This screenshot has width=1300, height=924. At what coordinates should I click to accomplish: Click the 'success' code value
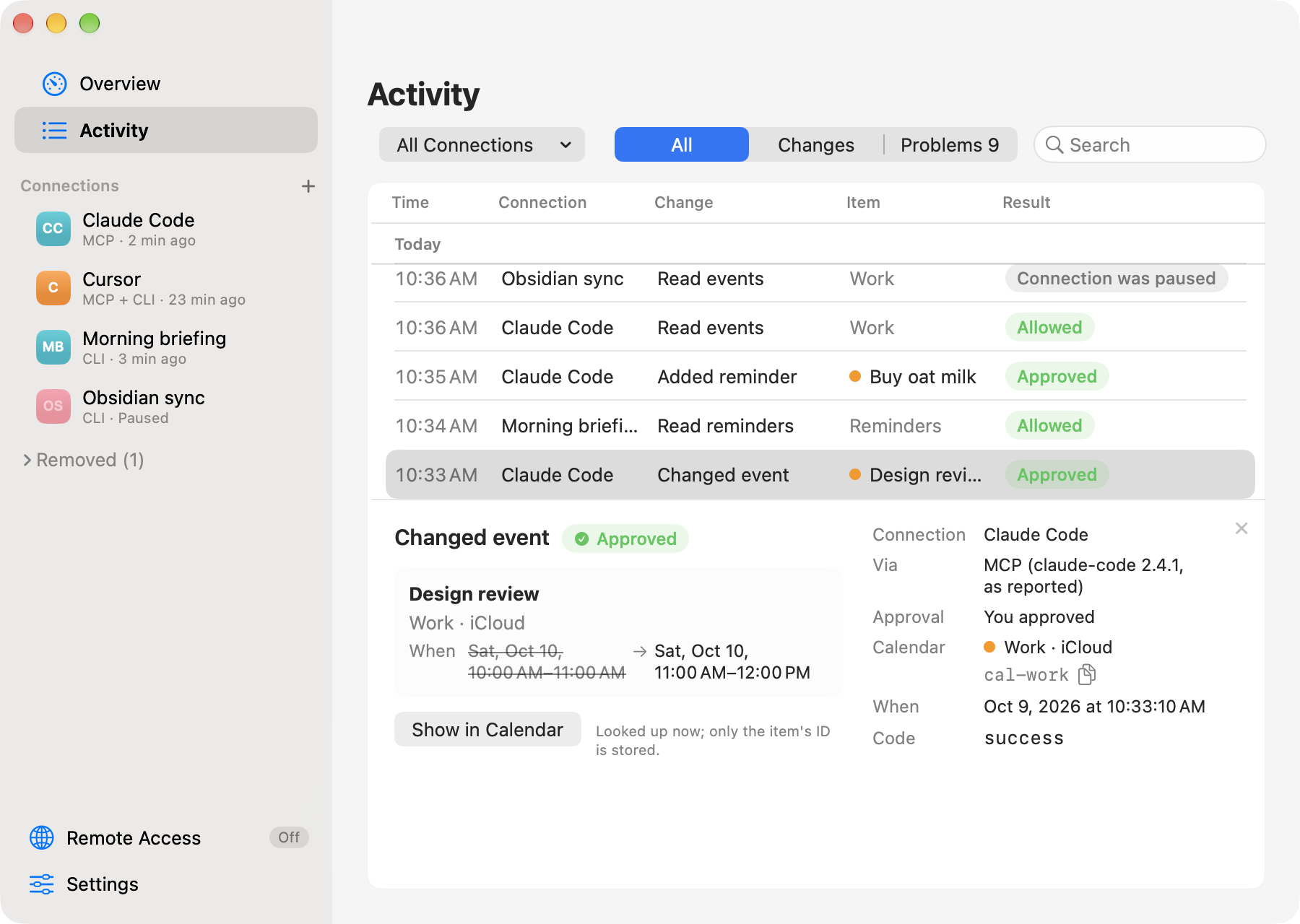pos(1023,738)
